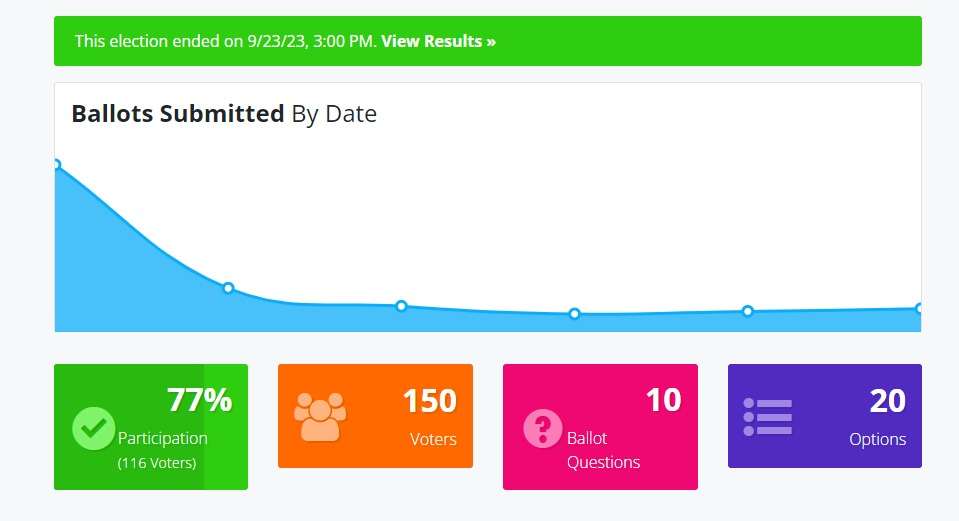The image size is (959, 521).
Task: Click the fourth data point on chart
Action: tap(574, 314)
